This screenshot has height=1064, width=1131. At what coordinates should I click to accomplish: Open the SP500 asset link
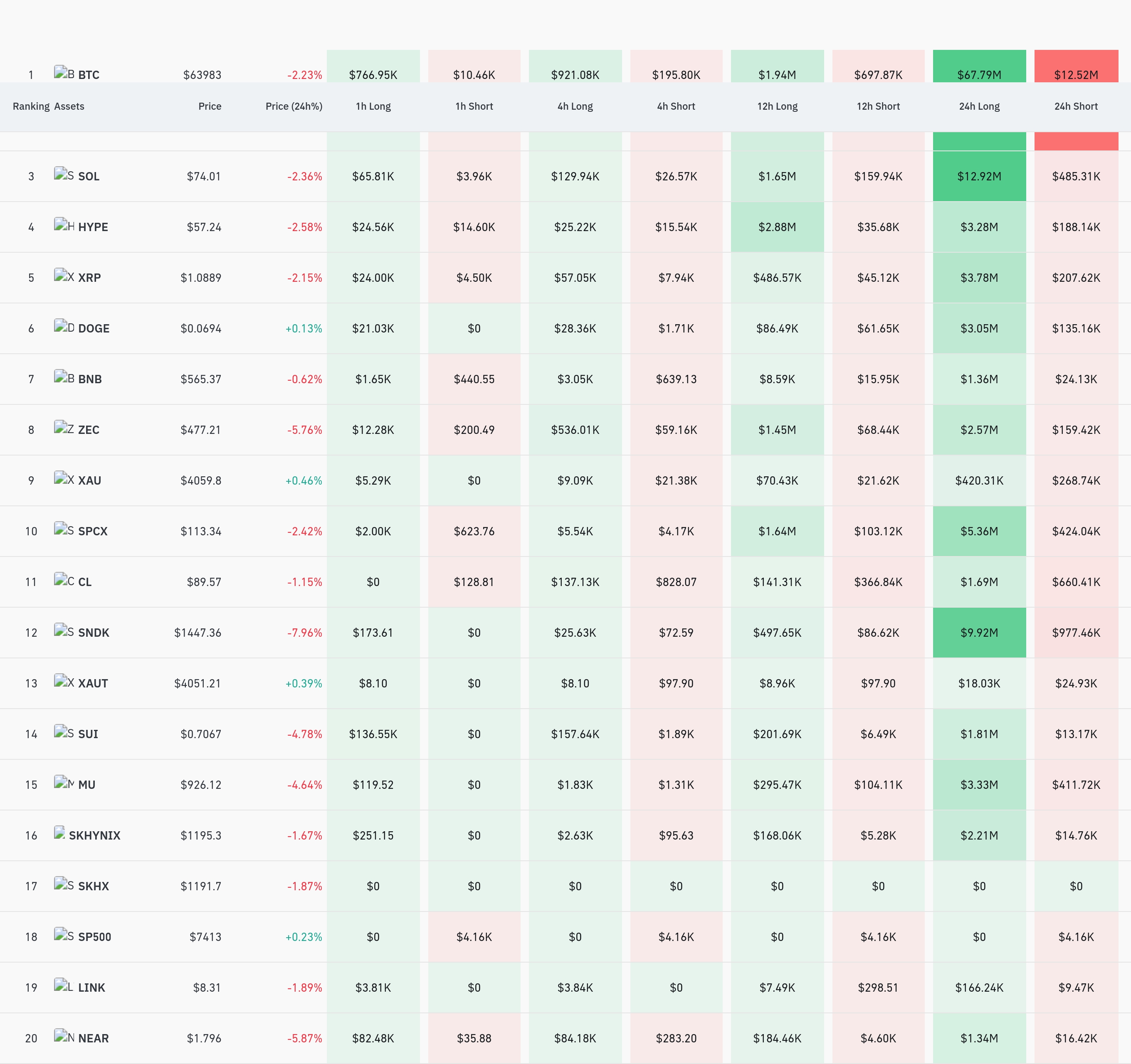point(94,937)
